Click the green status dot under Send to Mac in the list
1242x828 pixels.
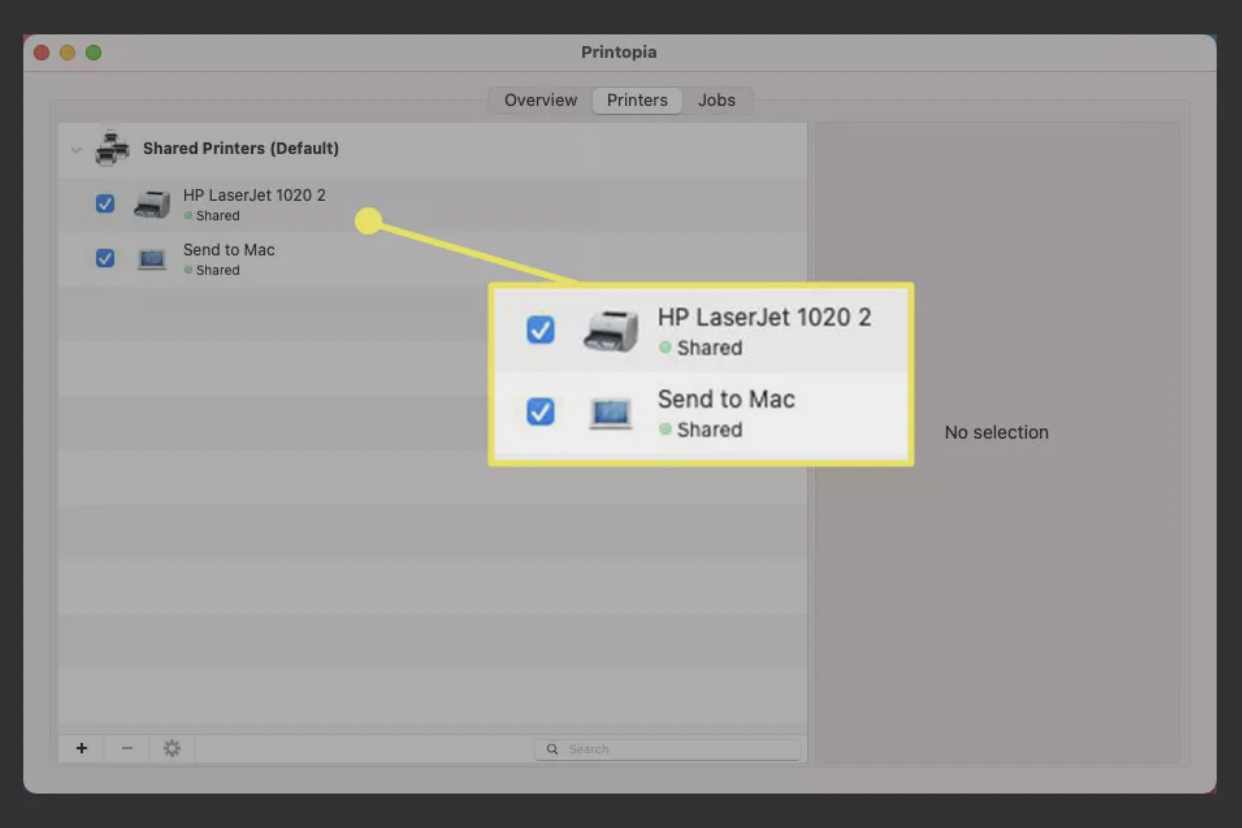[x=188, y=270]
